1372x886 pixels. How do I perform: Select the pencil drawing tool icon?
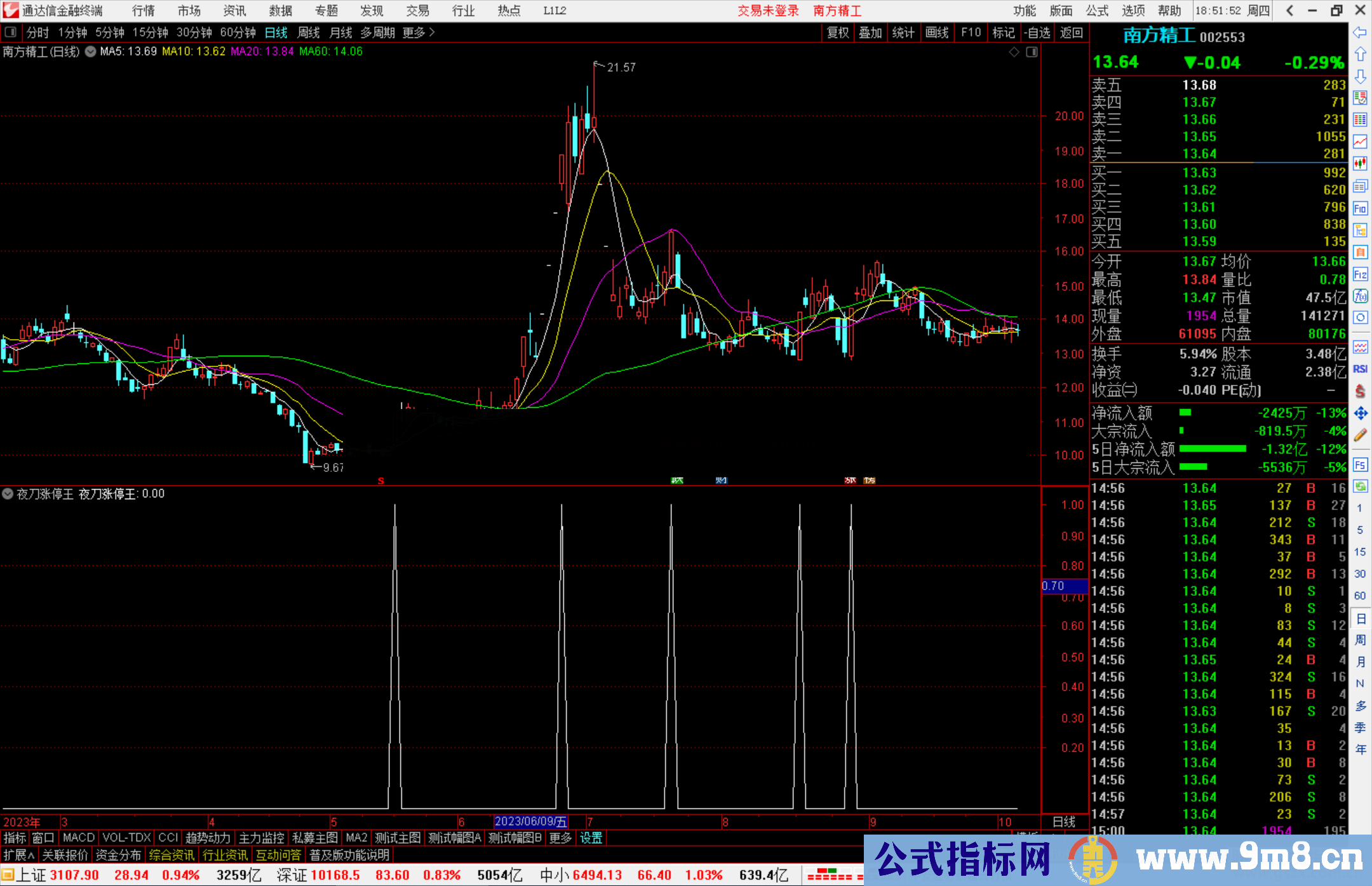pos(1360,435)
